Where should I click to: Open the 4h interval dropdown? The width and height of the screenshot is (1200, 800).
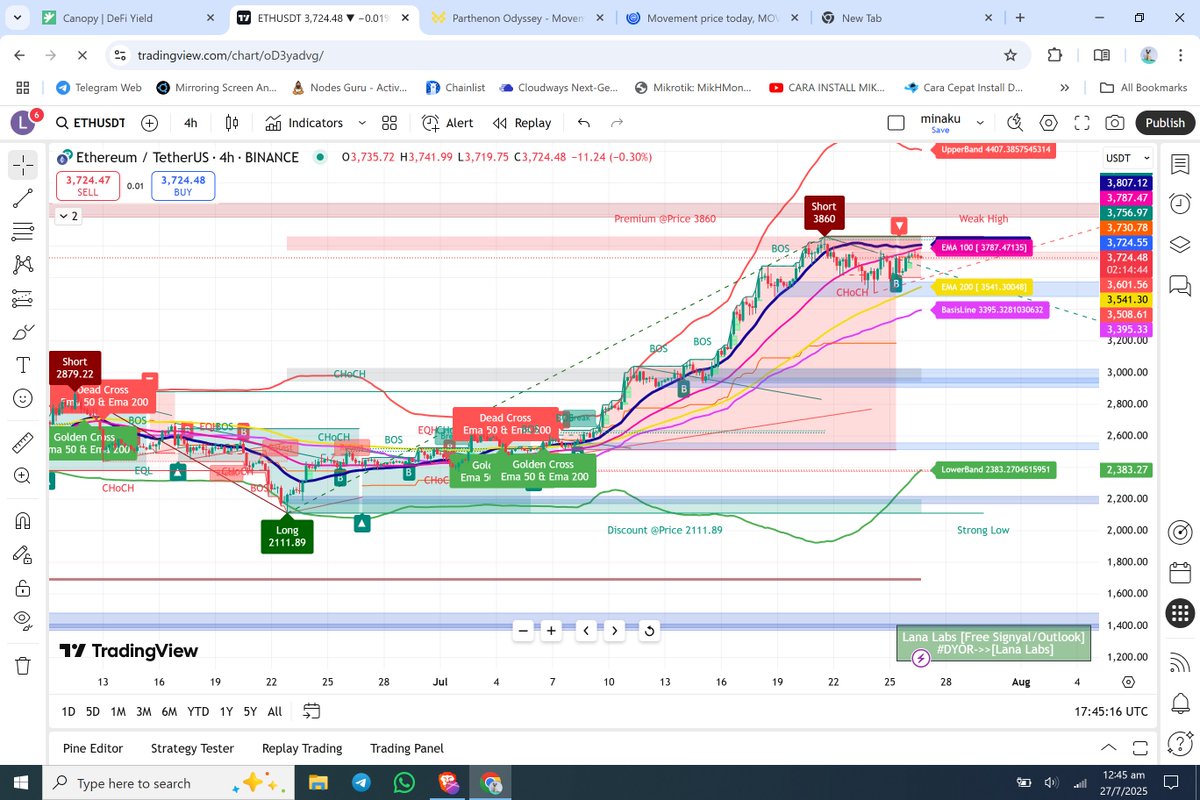(191, 123)
